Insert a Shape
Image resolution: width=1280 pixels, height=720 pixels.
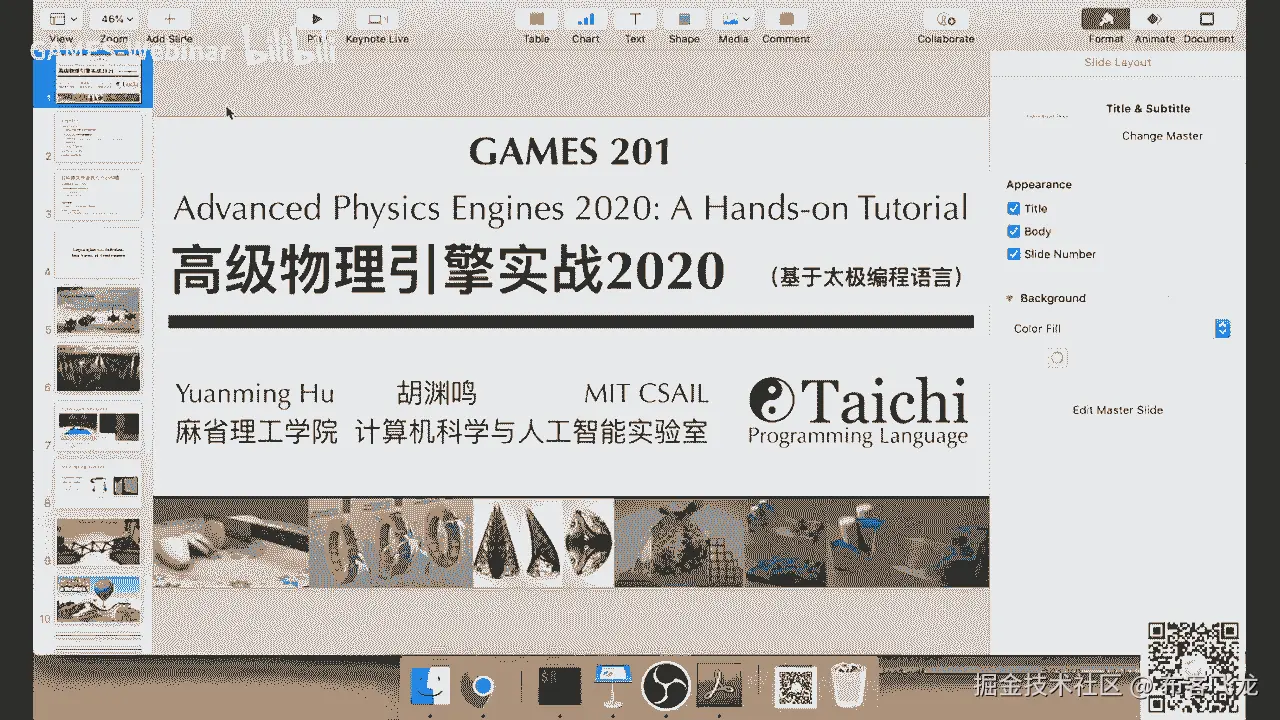click(684, 19)
